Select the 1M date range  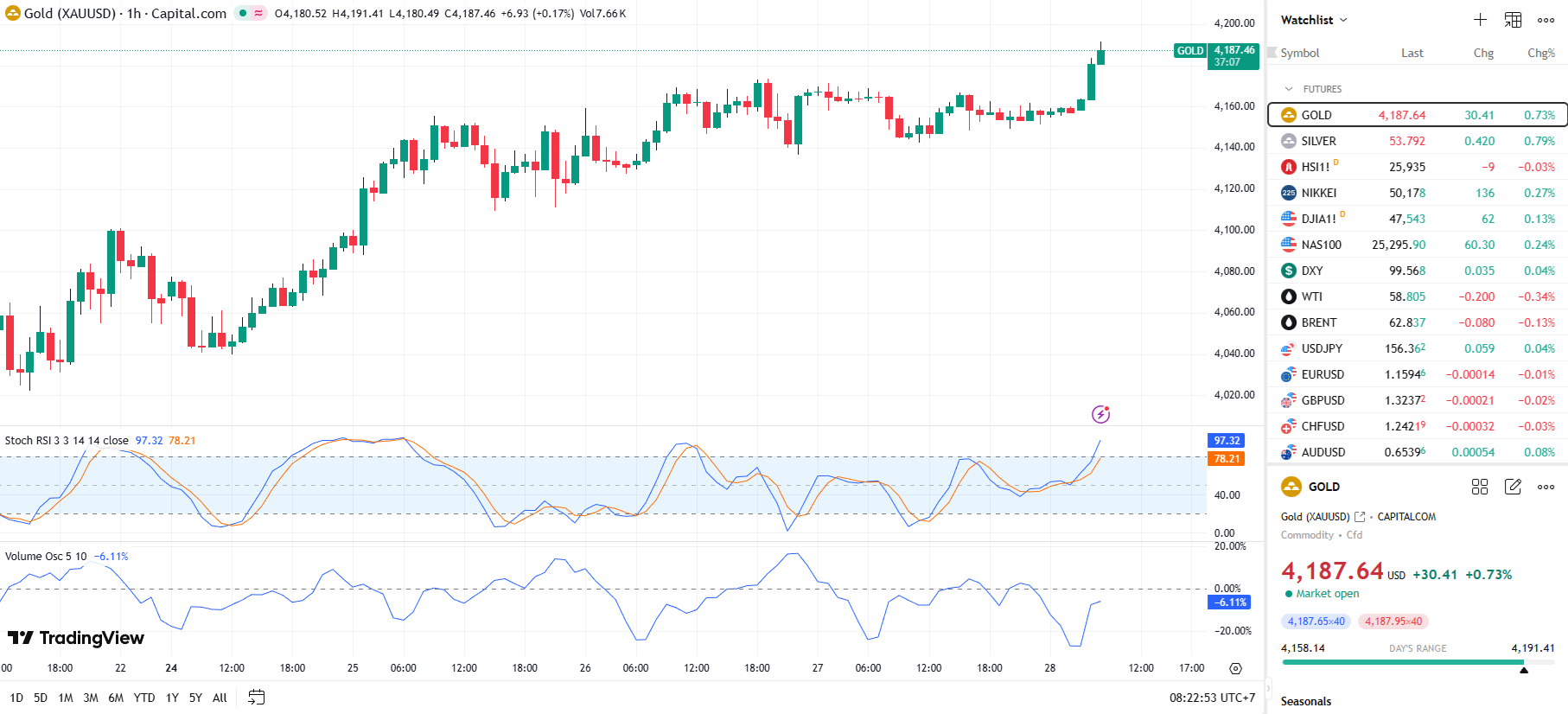point(66,698)
